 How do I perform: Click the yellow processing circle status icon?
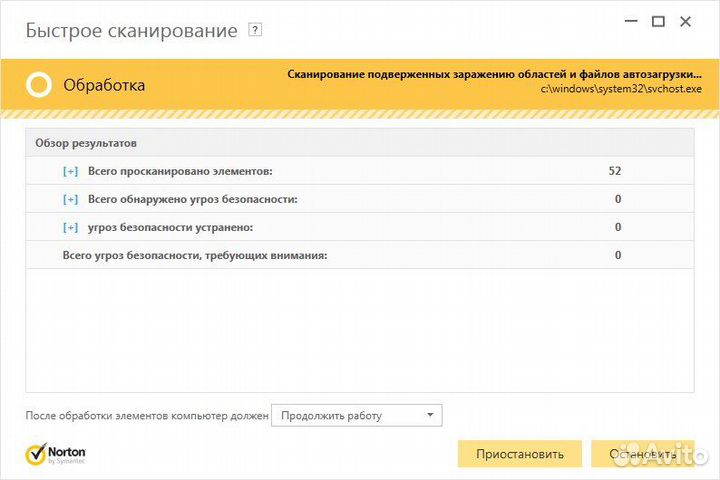(x=39, y=85)
